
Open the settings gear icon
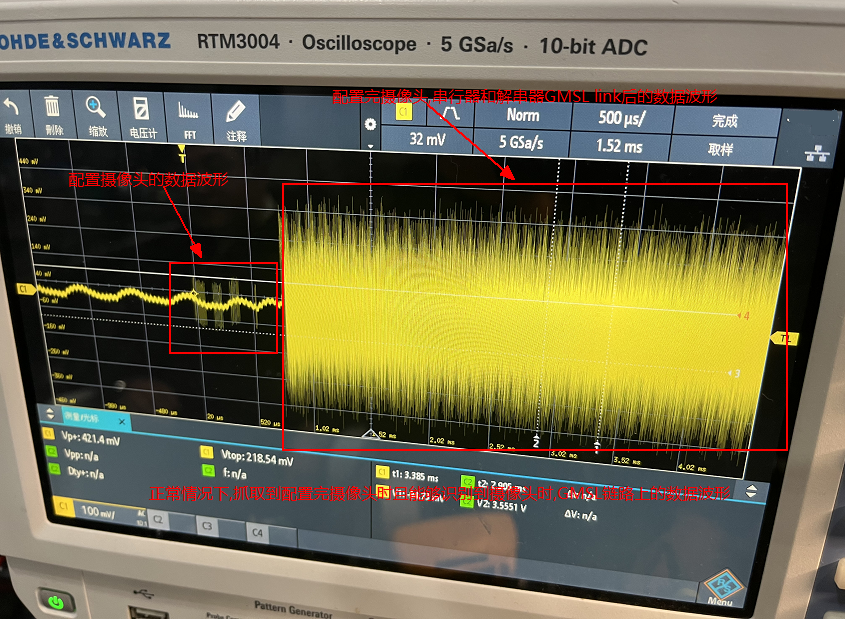[x=370, y=125]
